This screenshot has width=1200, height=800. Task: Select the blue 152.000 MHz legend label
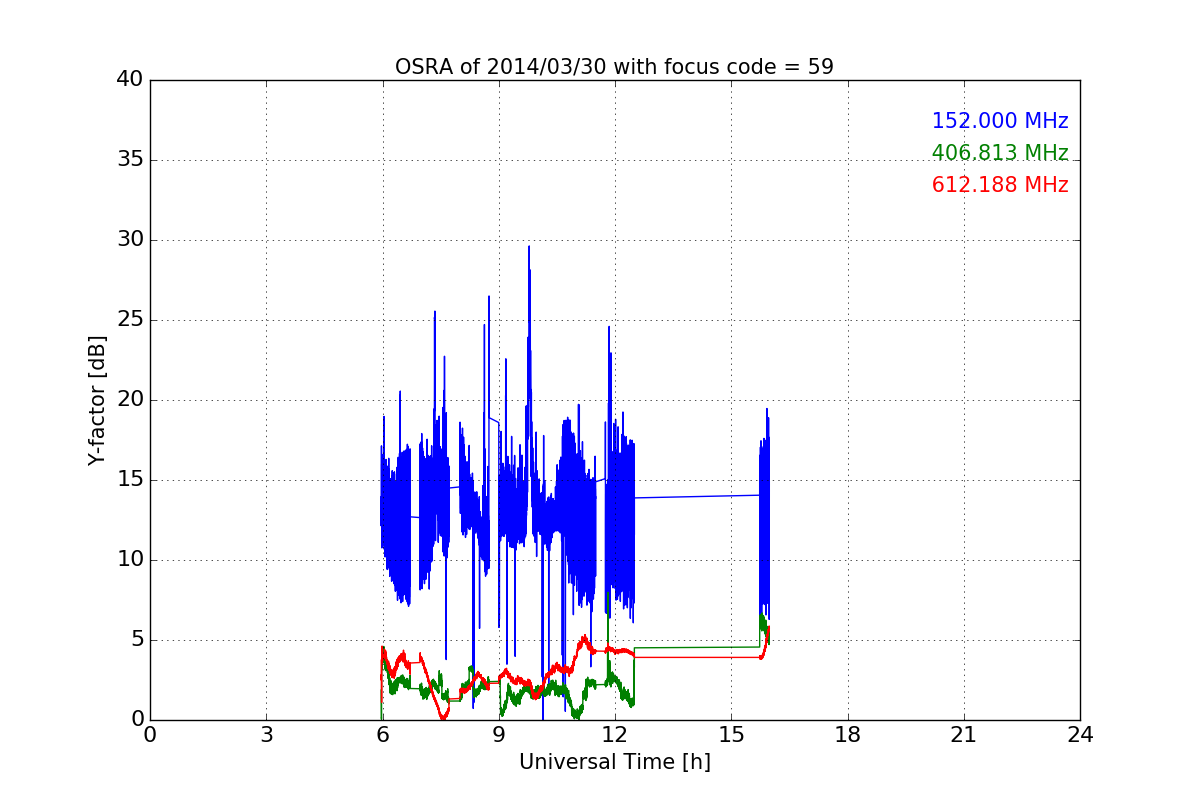[x=1000, y=121]
